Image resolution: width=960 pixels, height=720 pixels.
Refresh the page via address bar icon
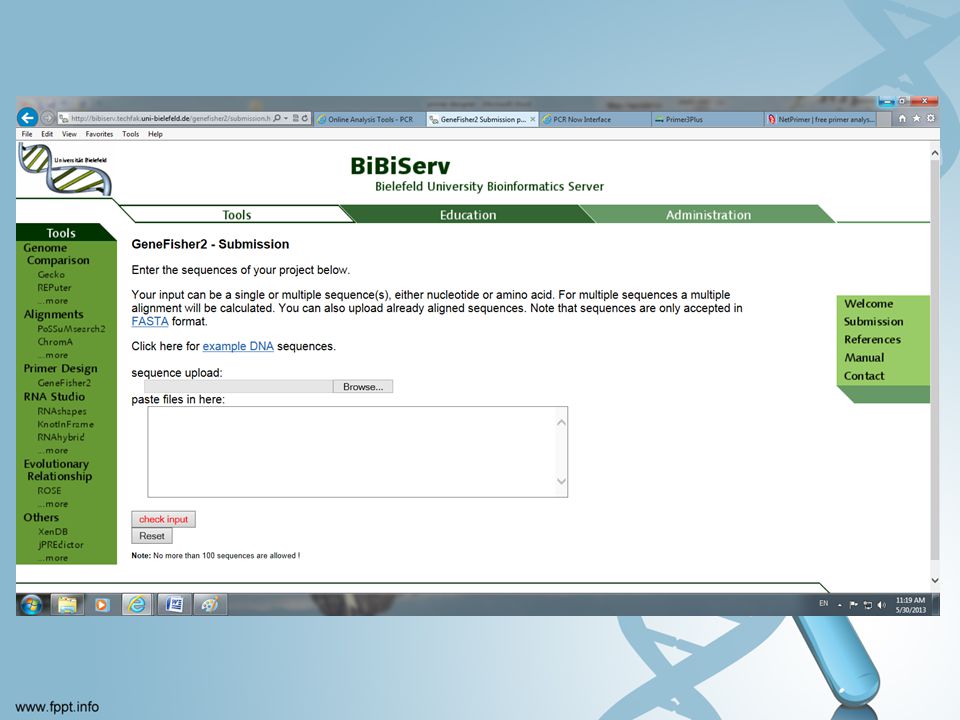pyautogui.click(x=304, y=118)
